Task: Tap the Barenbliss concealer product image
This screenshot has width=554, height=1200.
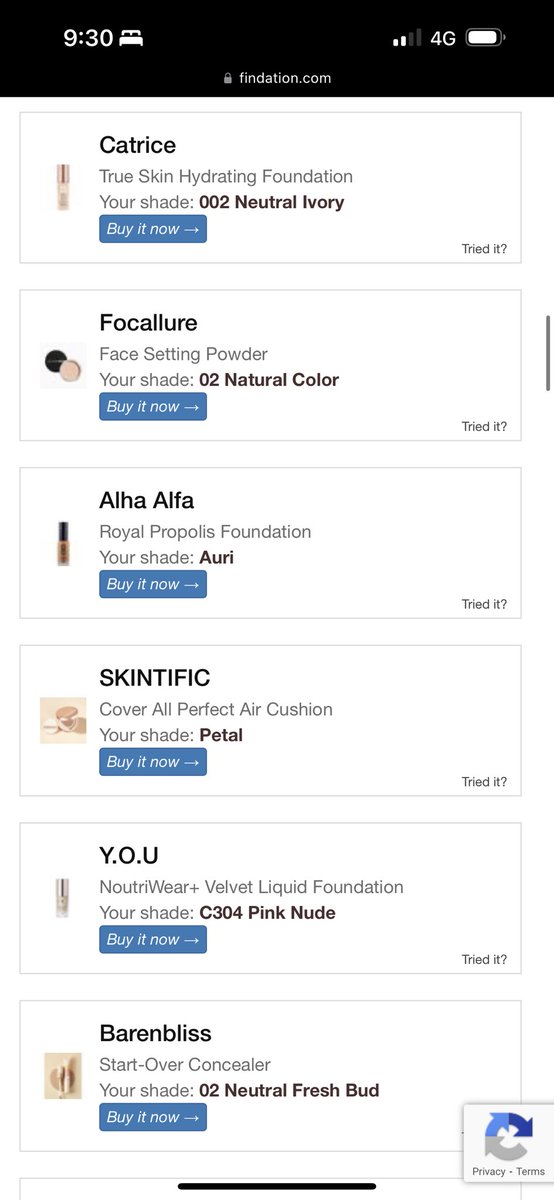Action: tap(63, 1076)
